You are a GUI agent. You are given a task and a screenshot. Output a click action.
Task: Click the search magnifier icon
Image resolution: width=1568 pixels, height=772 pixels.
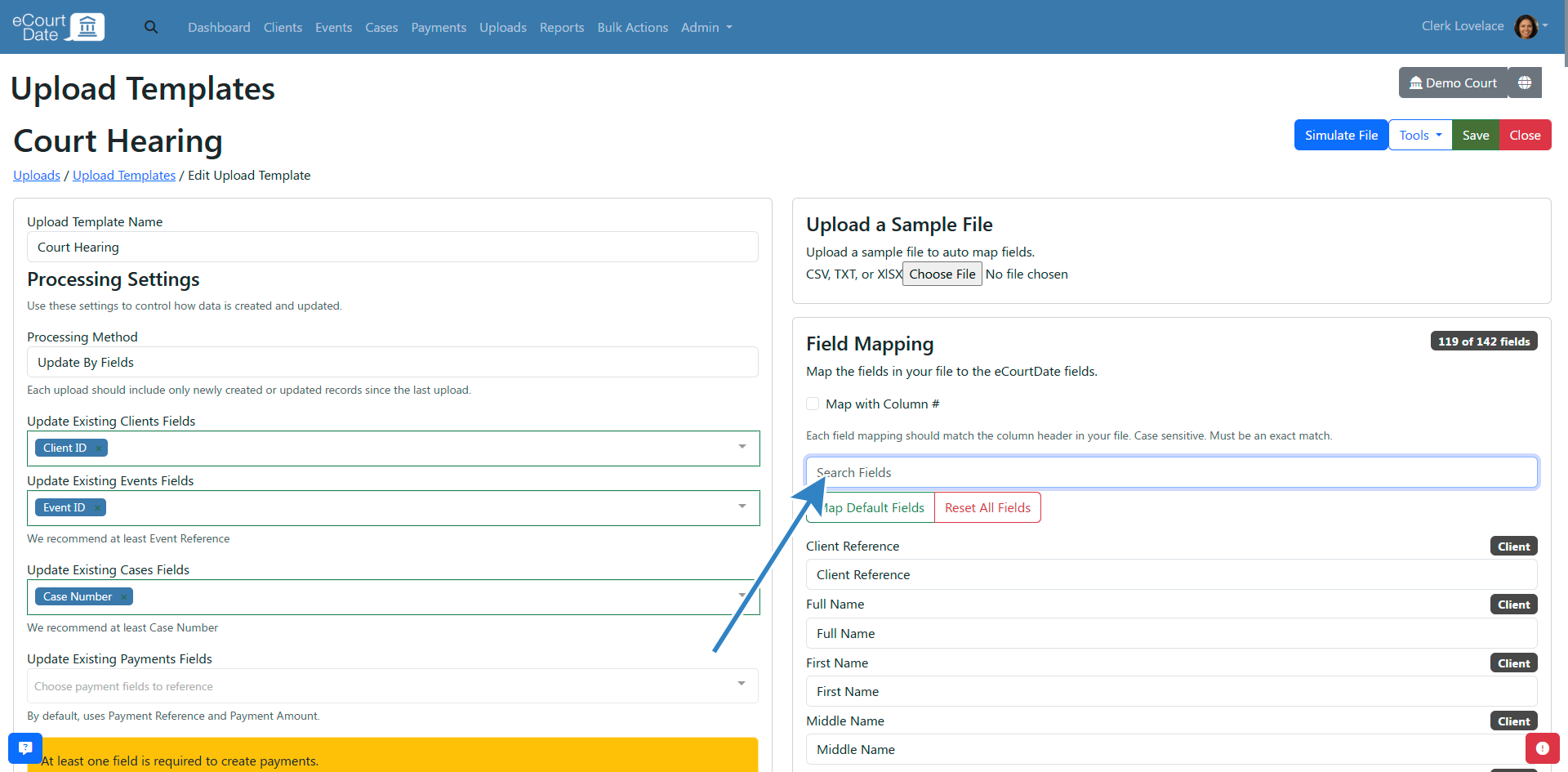pos(151,27)
